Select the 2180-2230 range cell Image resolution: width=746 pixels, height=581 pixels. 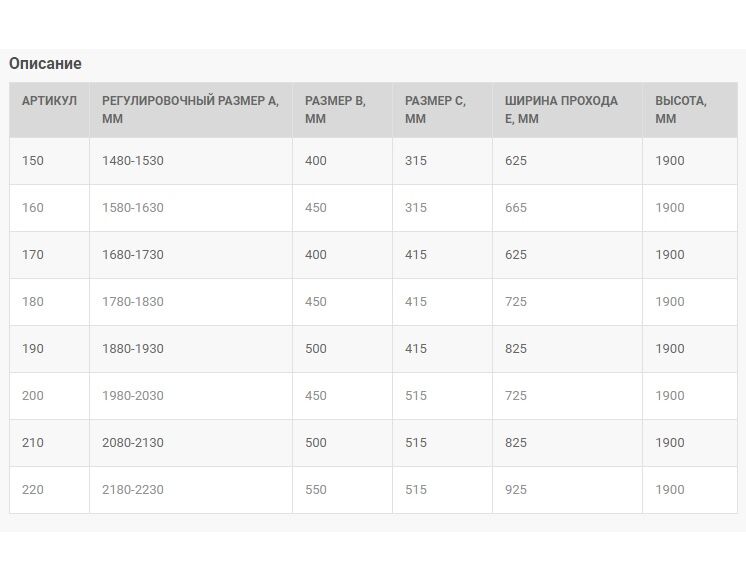133,490
